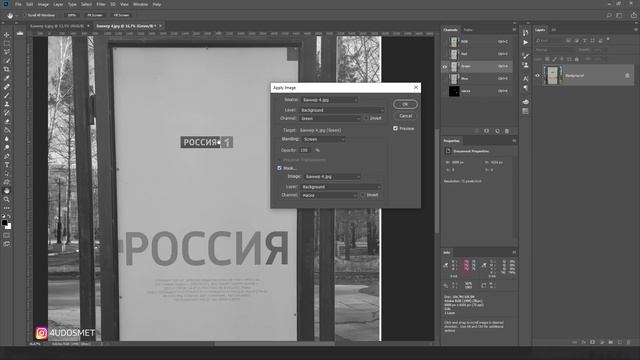Show the Red channel
The width and height of the screenshot is (640, 360).
445,54
